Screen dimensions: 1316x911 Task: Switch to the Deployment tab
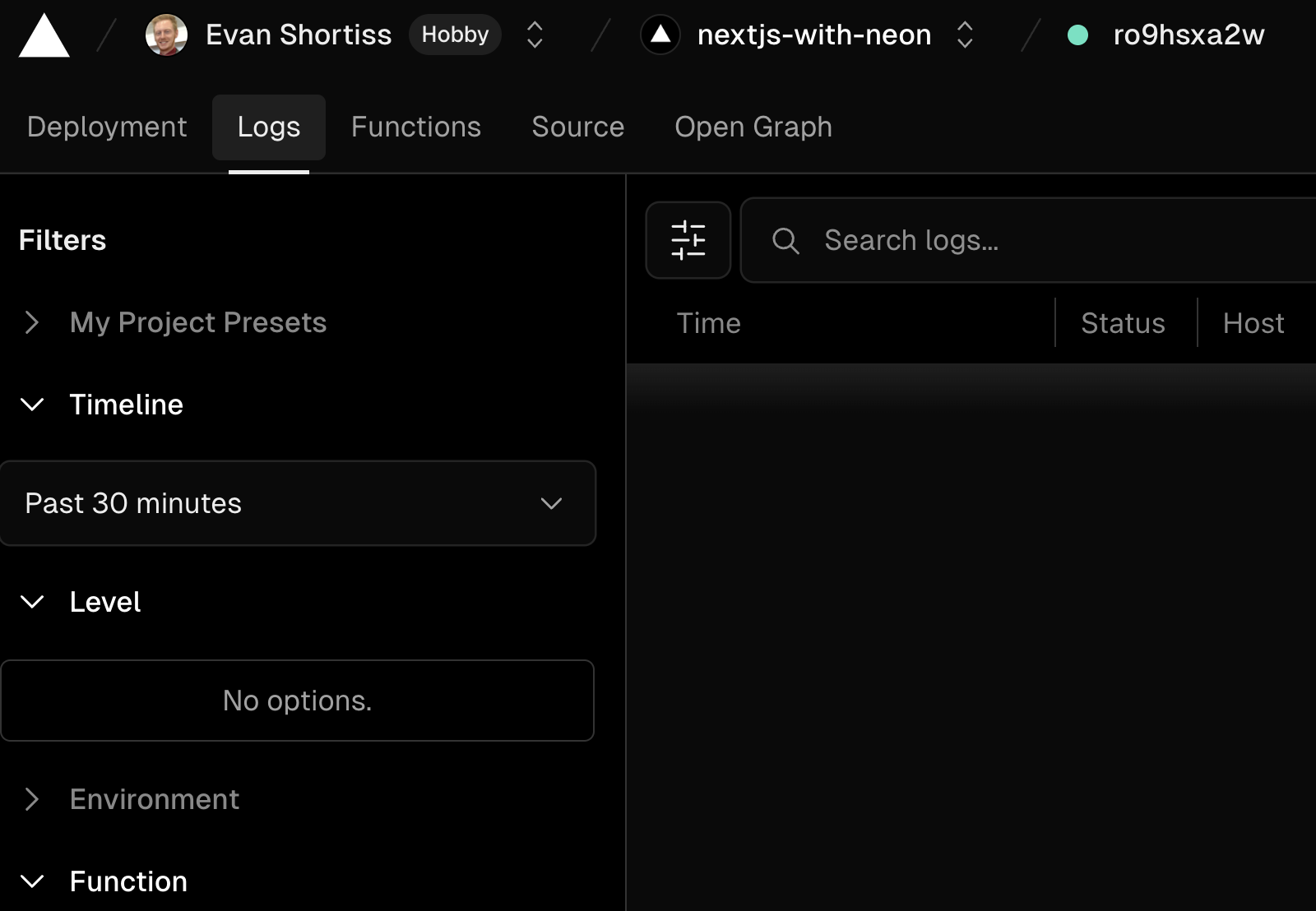pyautogui.click(x=107, y=127)
